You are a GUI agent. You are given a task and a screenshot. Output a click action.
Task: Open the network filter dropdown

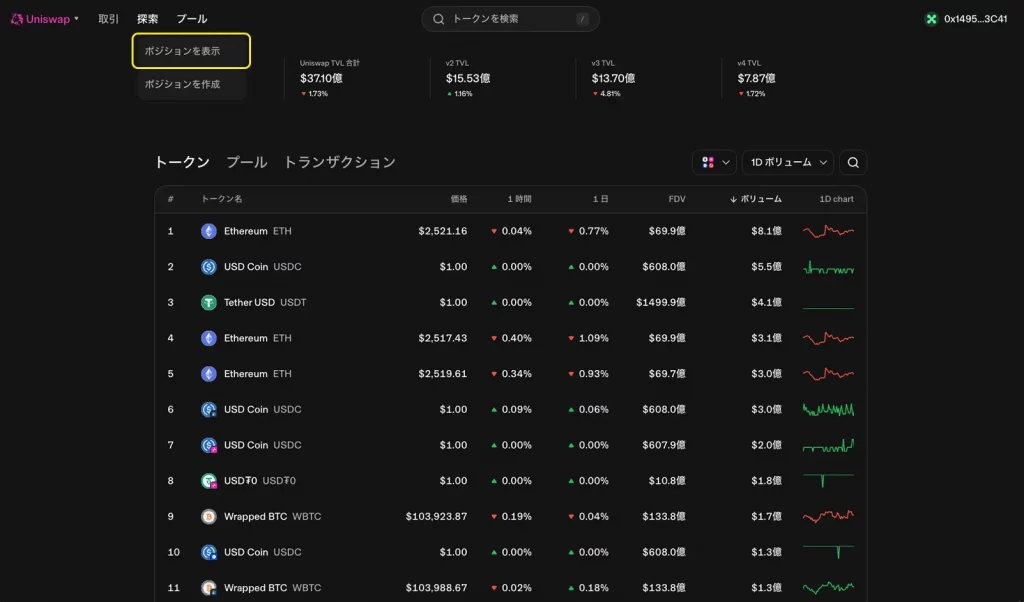point(714,162)
